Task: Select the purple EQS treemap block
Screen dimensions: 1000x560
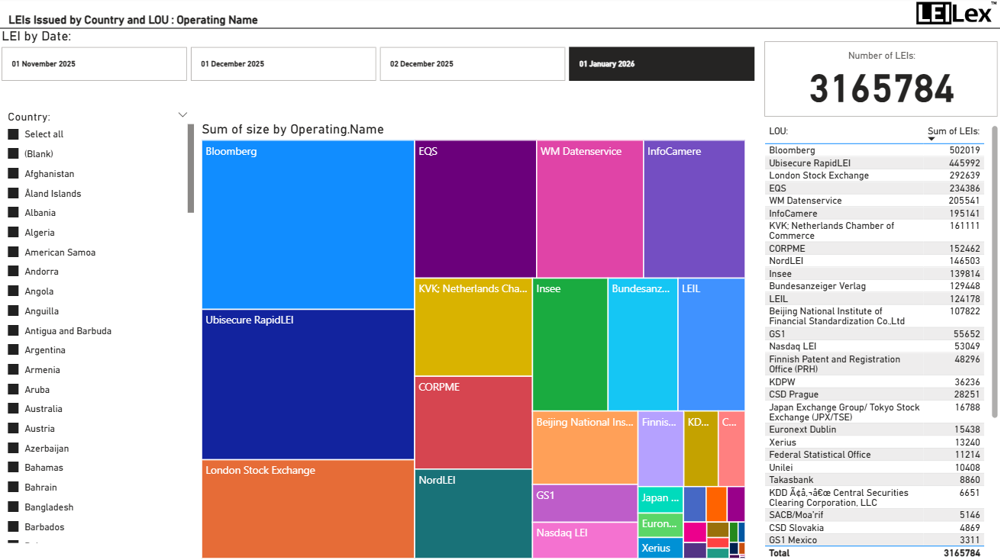Action: click(x=475, y=209)
